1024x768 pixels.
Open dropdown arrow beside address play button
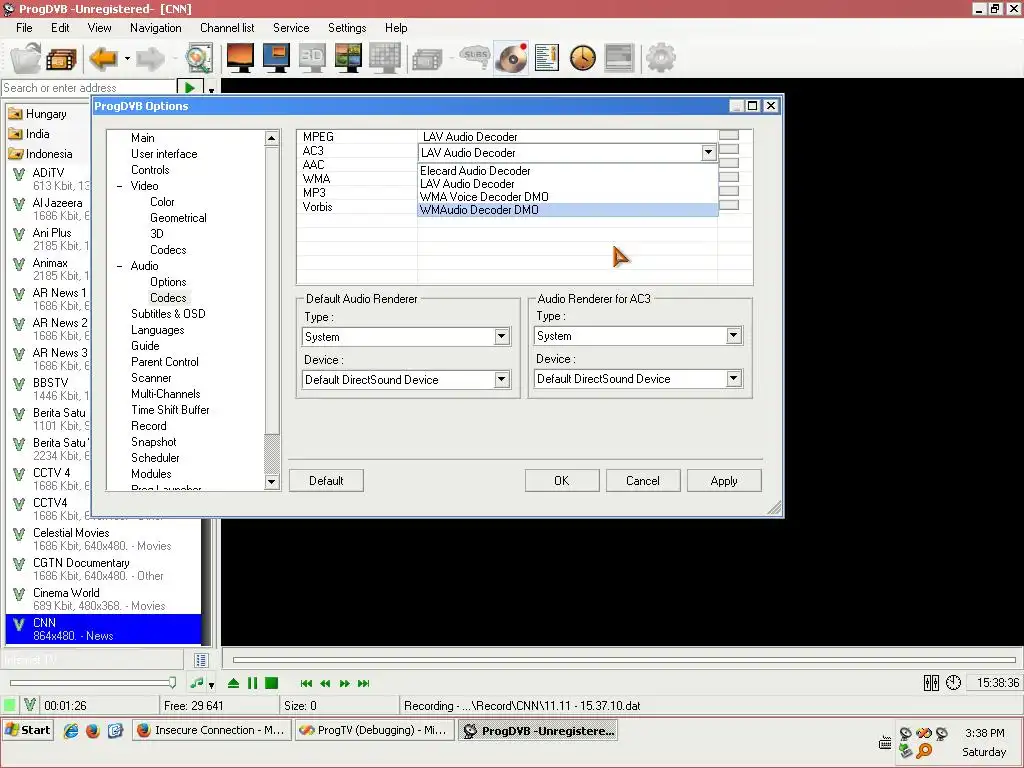pyautogui.click(x=212, y=89)
